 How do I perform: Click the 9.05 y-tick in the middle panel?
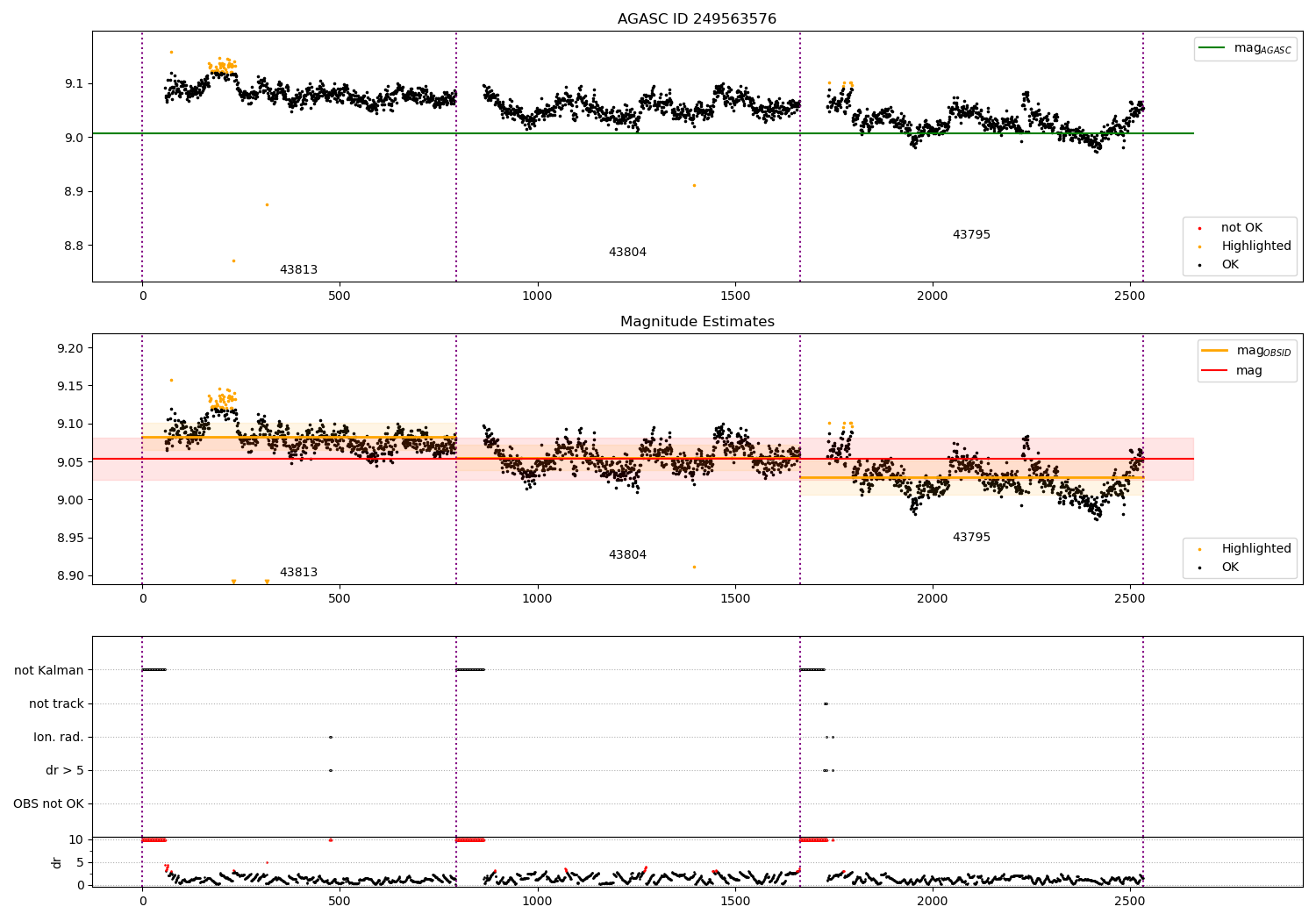tap(68, 462)
